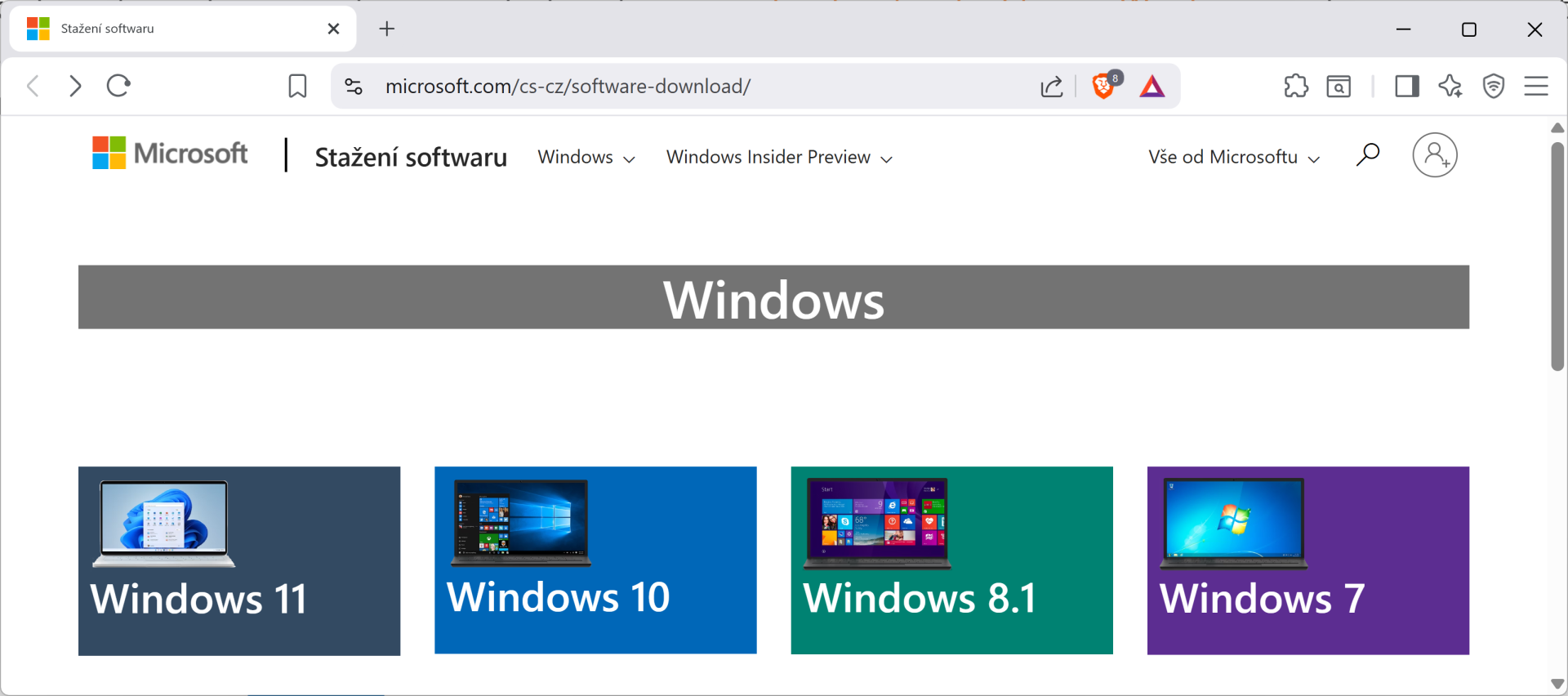Click the Microsoft logo
Screen dimensions: 1568x696
pos(170,153)
